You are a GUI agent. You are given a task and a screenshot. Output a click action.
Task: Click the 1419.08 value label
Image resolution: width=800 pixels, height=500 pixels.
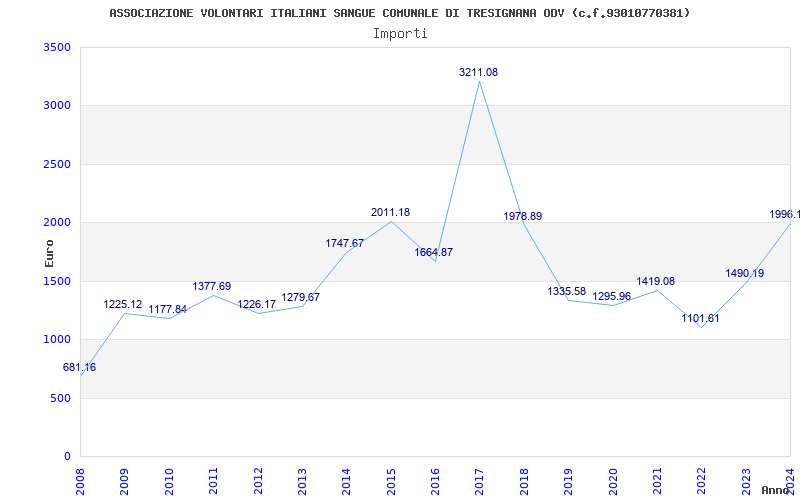(x=655, y=282)
